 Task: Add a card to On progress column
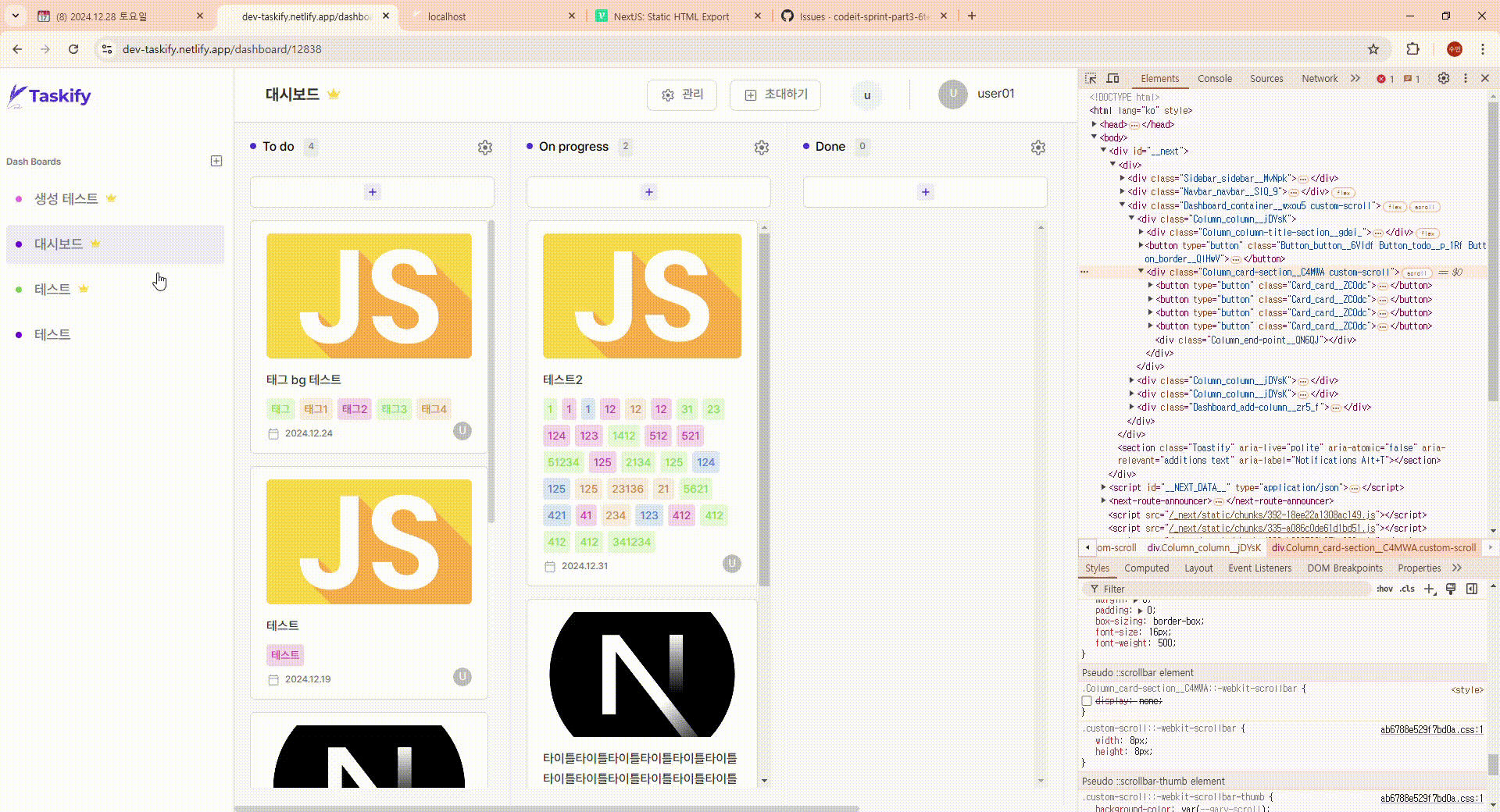click(648, 192)
